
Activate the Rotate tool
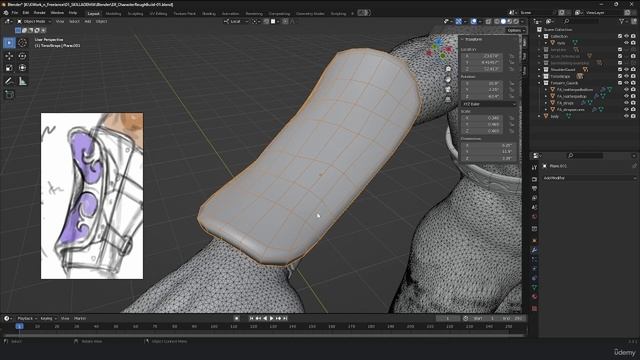pyautogui.click(x=22, y=56)
